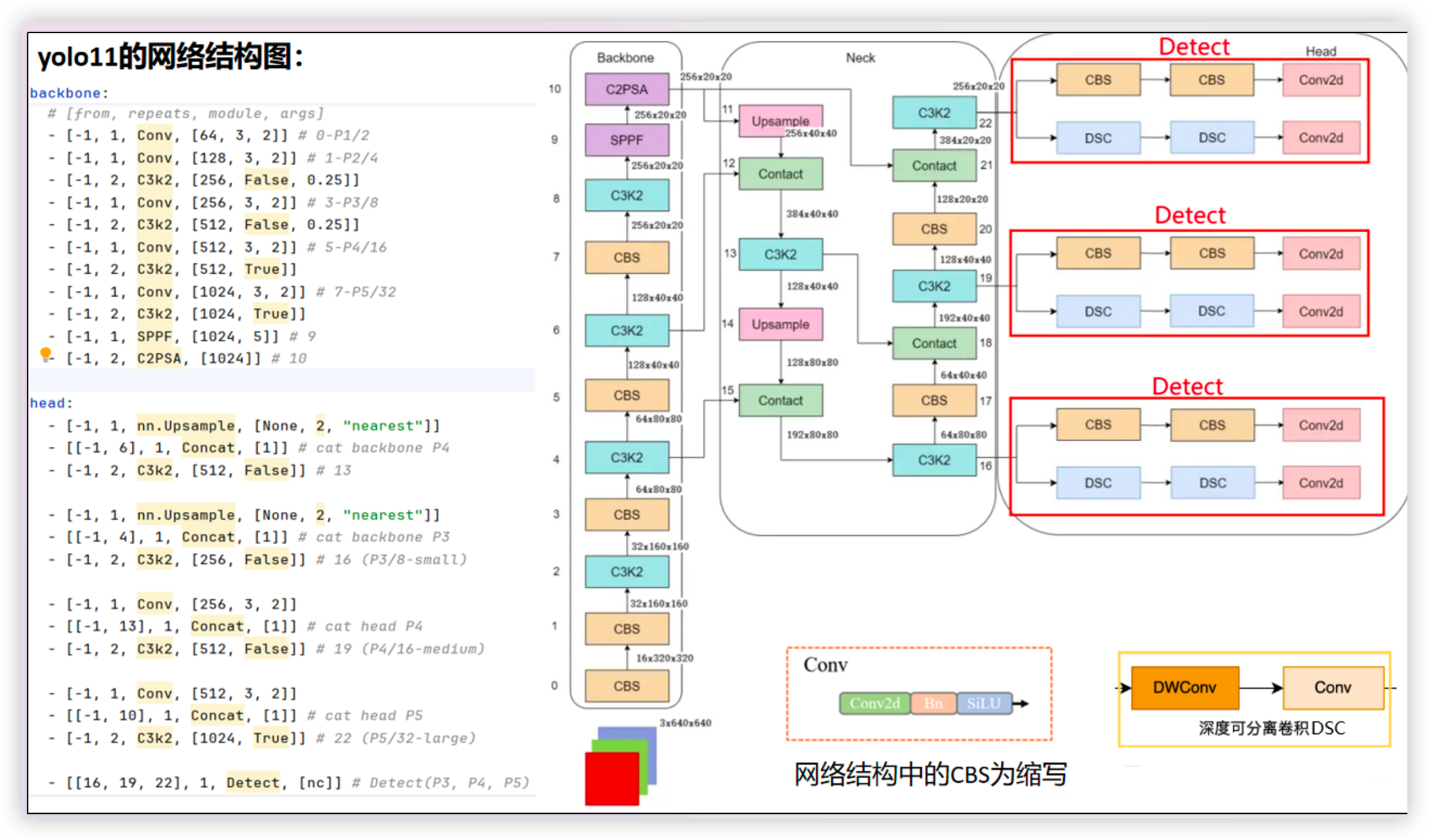Click the highlighted nearest text in the Upsample line
Image resolution: width=1429 pixels, height=840 pixels.
pyautogui.click(x=382, y=425)
